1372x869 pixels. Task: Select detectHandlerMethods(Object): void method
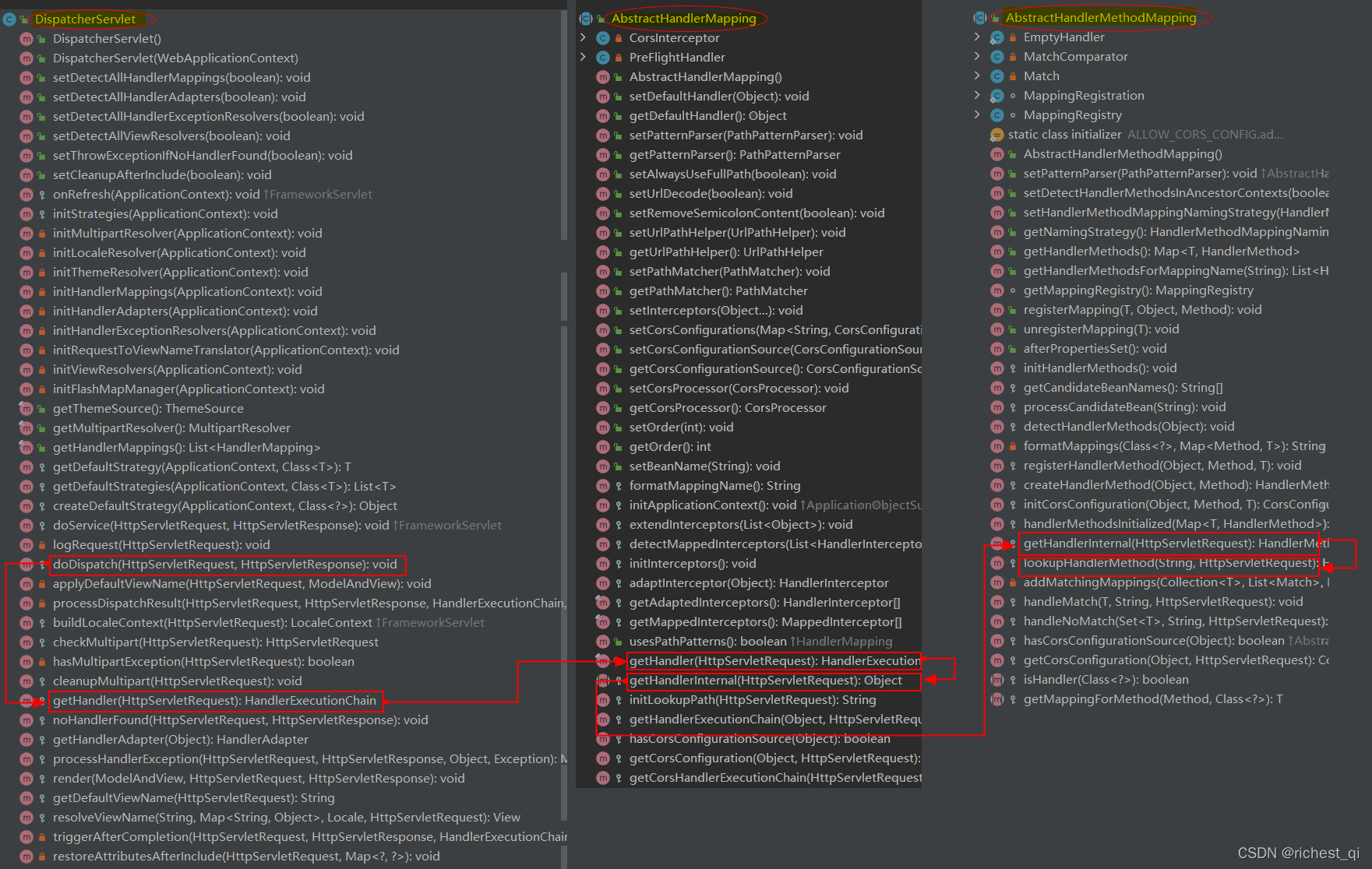tap(1128, 426)
